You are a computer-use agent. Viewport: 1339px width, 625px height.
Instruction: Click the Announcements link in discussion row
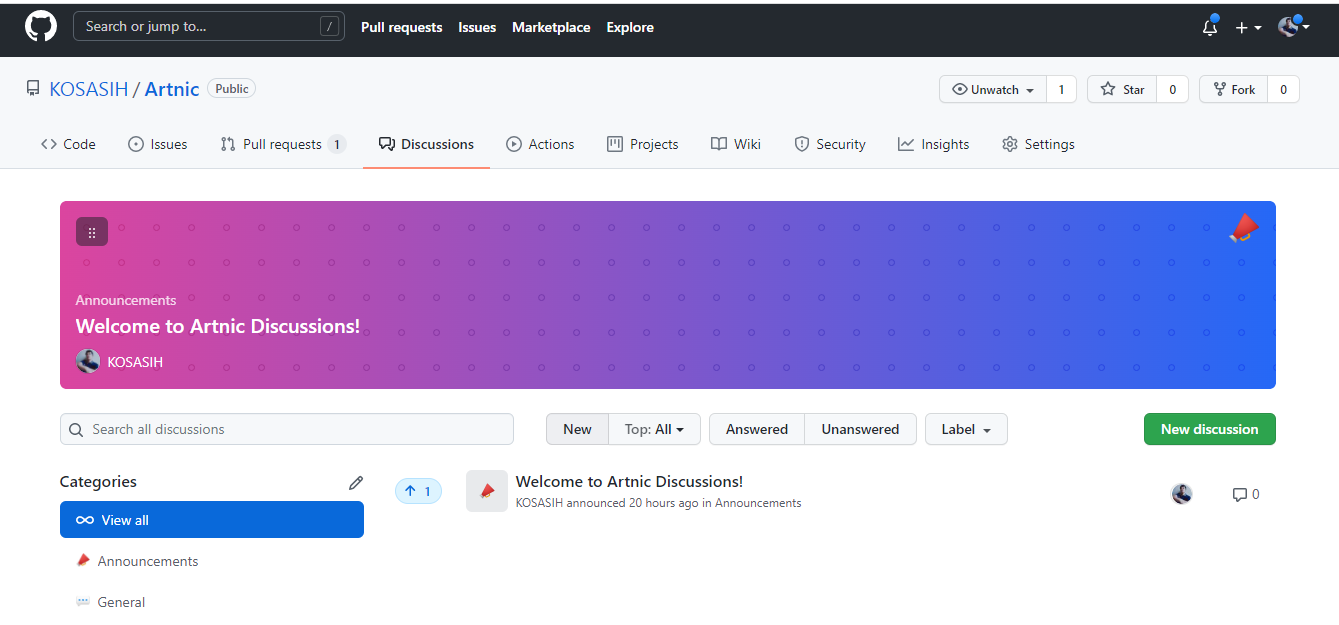tap(758, 503)
